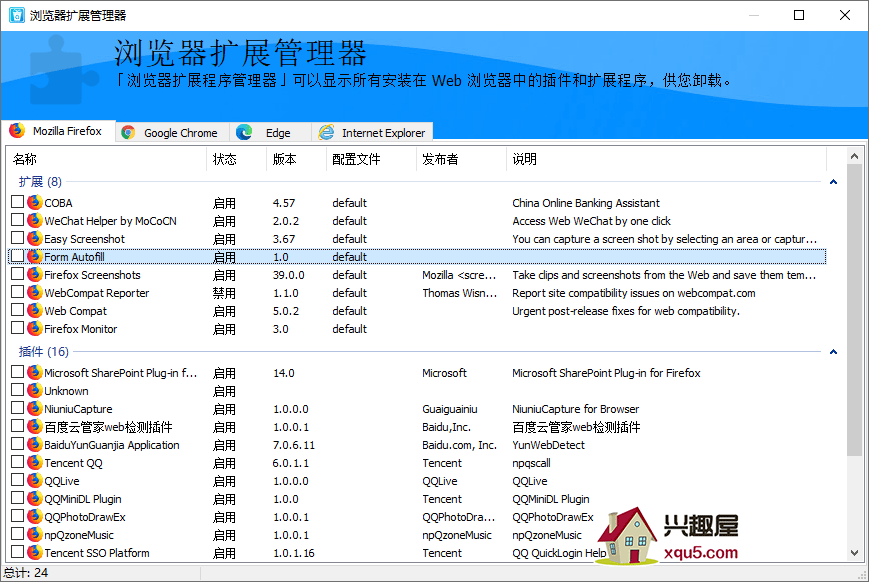Image resolution: width=869 pixels, height=582 pixels.
Task: Switch to the Edge tab
Action: click(x=270, y=132)
